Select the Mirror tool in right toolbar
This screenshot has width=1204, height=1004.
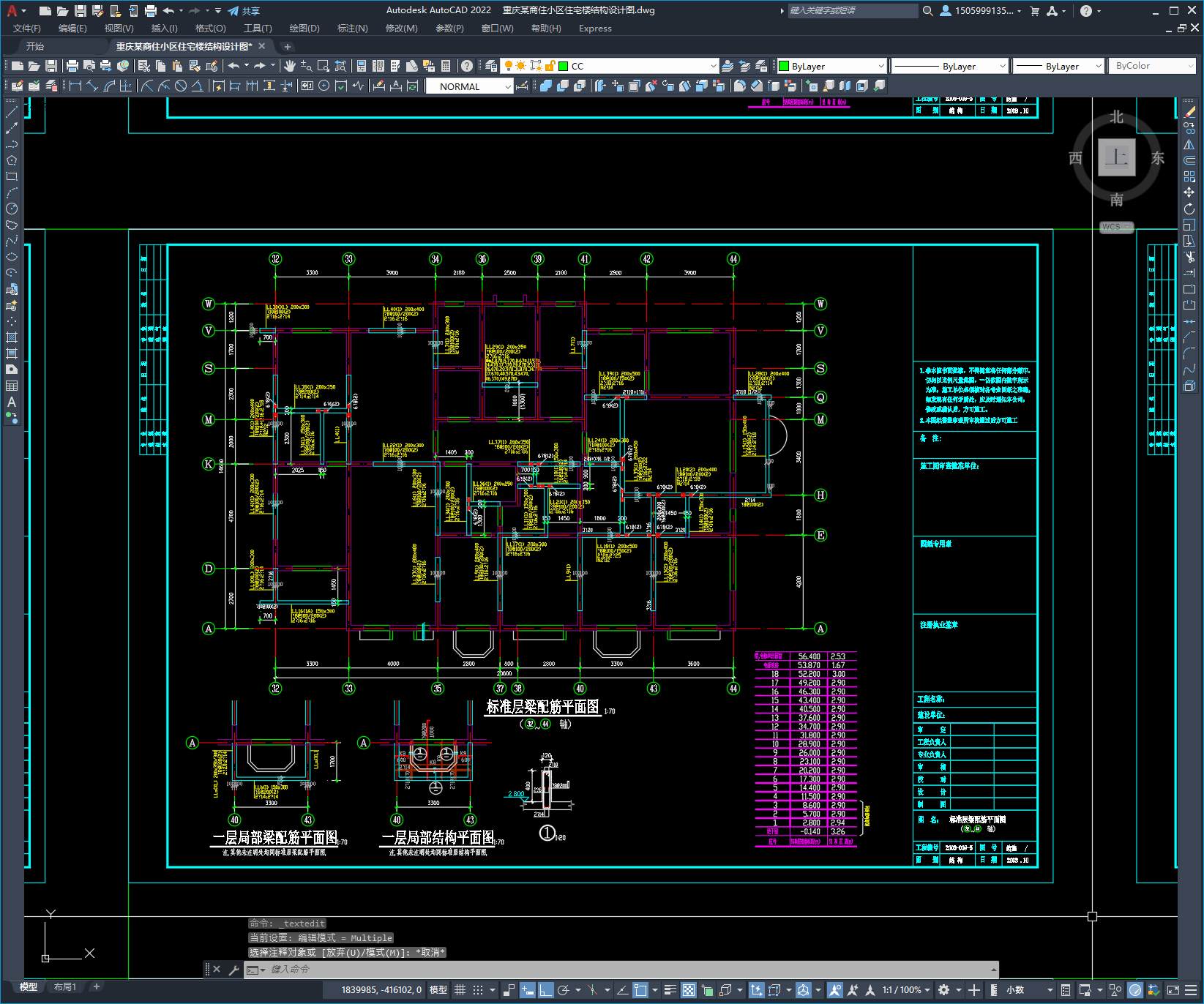click(x=1189, y=144)
